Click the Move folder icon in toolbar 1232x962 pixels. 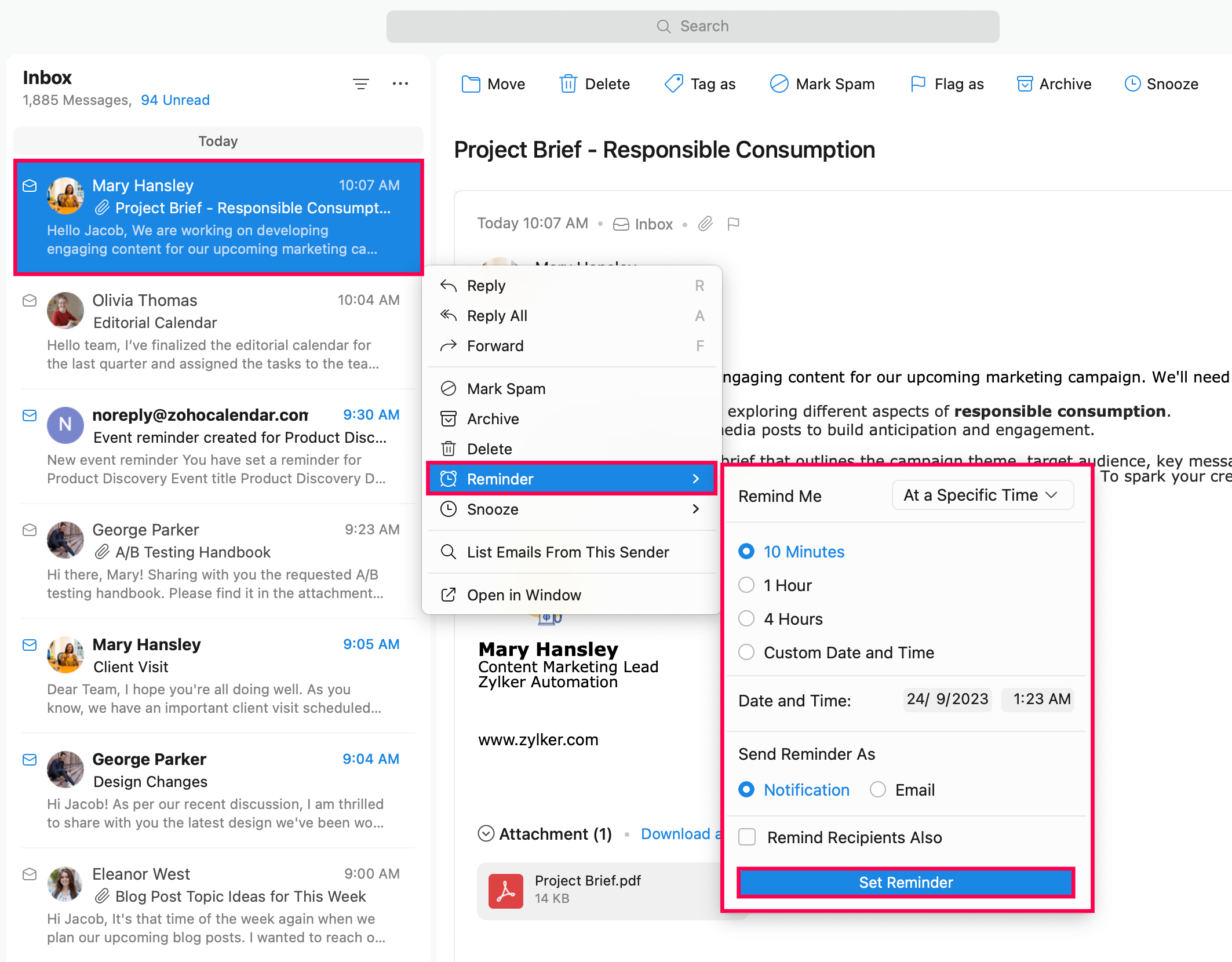tap(471, 84)
